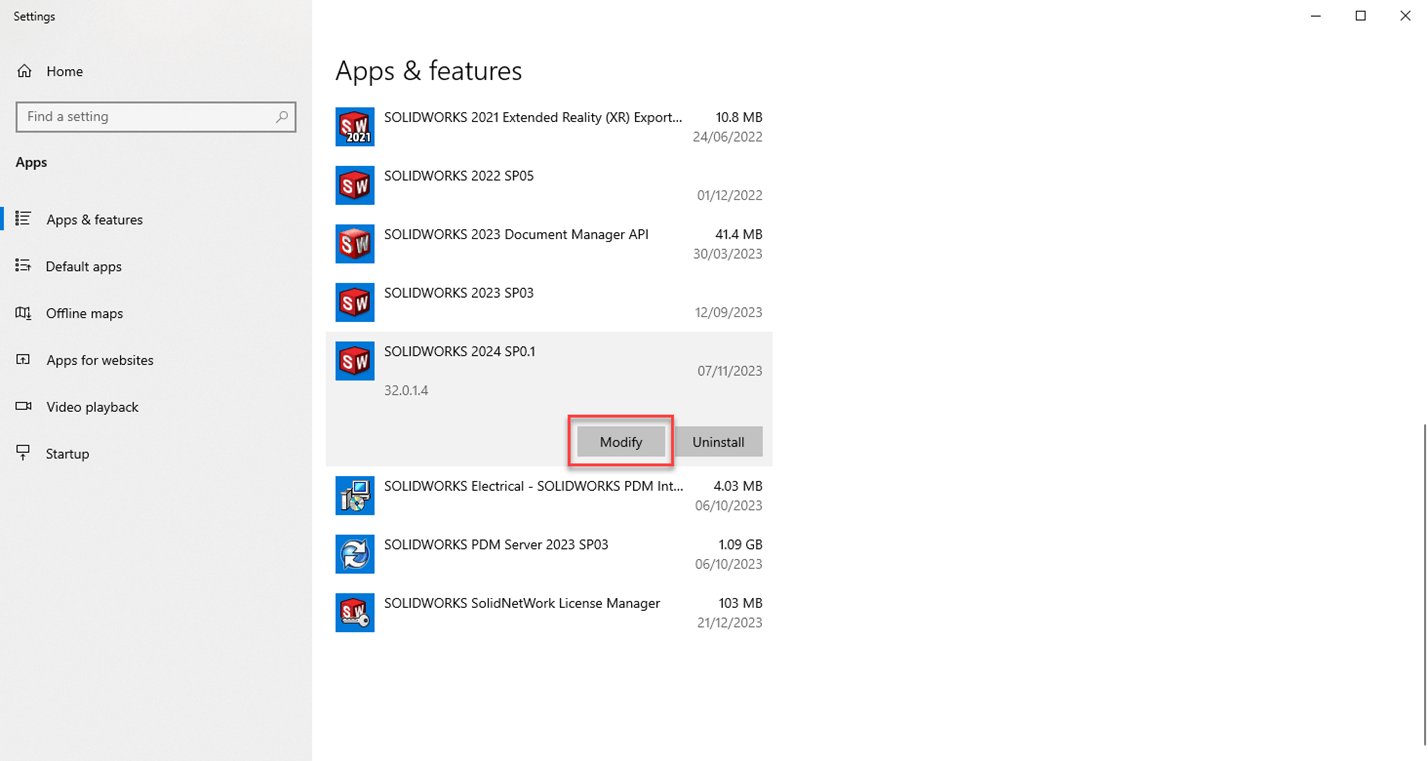
Task: Click the SOLIDWORKS 2023 SP03 app icon
Action: pyautogui.click(x=355, y=302)
